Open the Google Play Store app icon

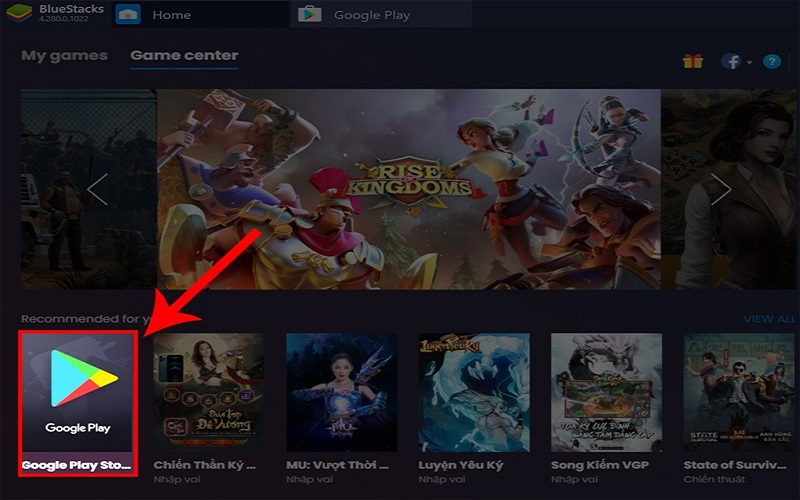coord(78,392)
